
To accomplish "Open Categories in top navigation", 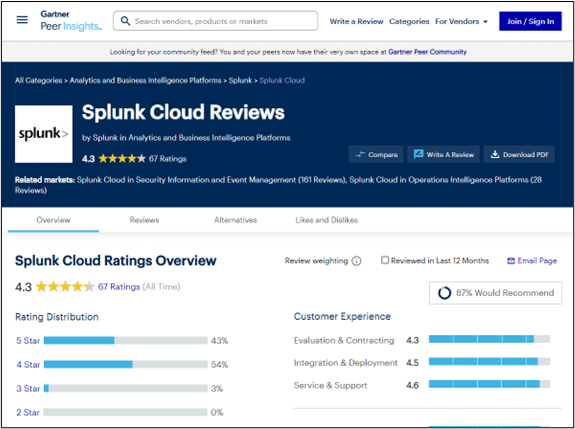I will (x=409, y=21).
